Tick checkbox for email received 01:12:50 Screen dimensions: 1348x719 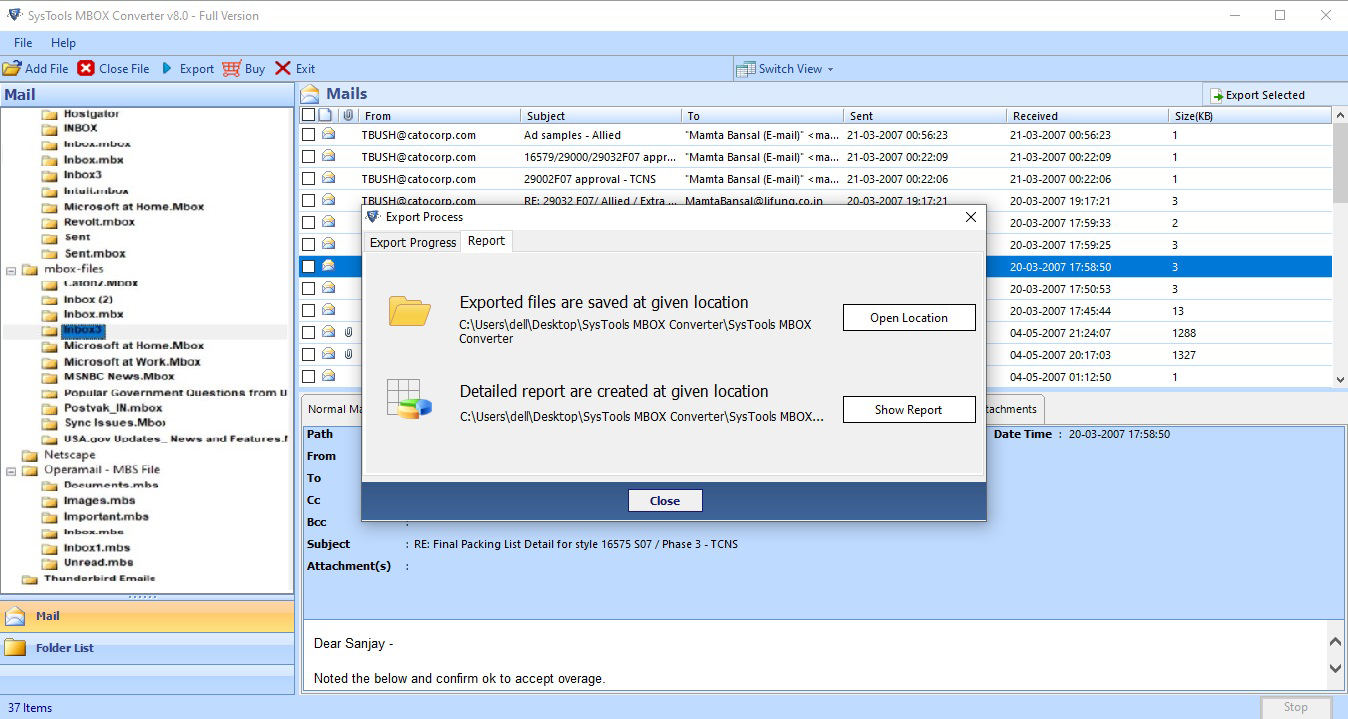click(x=309, y=377)
